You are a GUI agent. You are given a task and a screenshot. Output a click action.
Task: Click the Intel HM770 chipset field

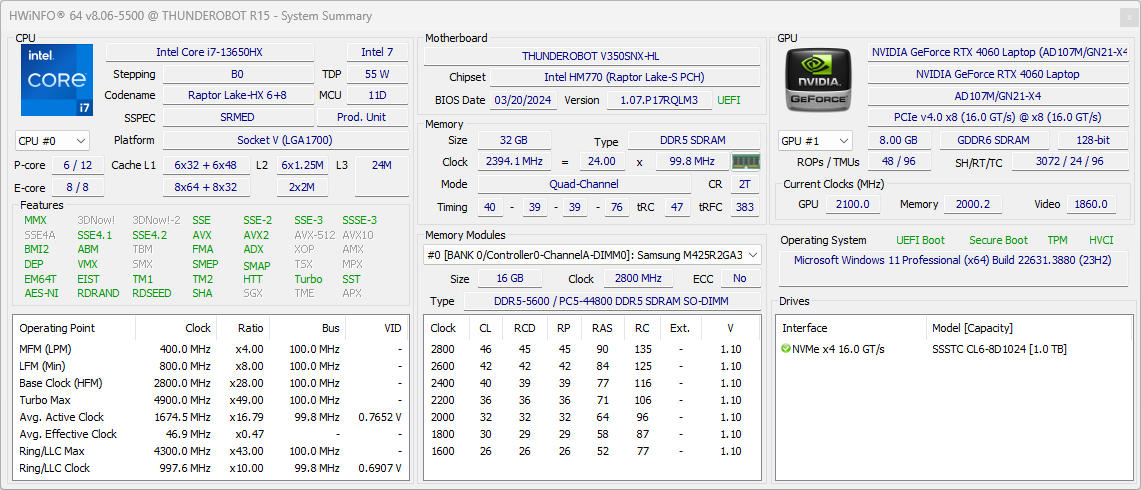tap(626, 77)
